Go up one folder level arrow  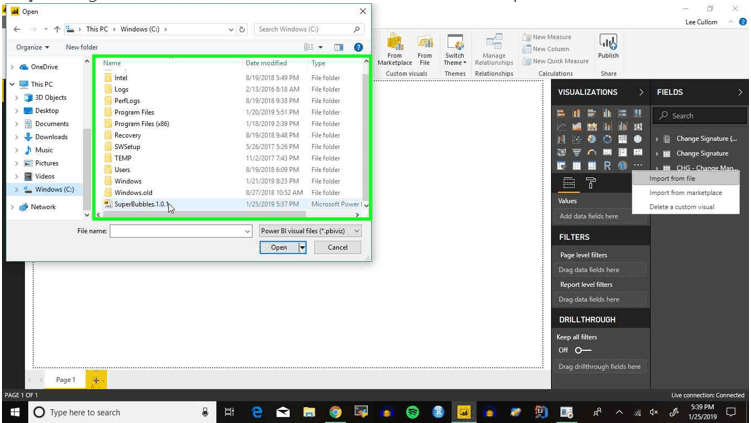click(x=57, y=29)
